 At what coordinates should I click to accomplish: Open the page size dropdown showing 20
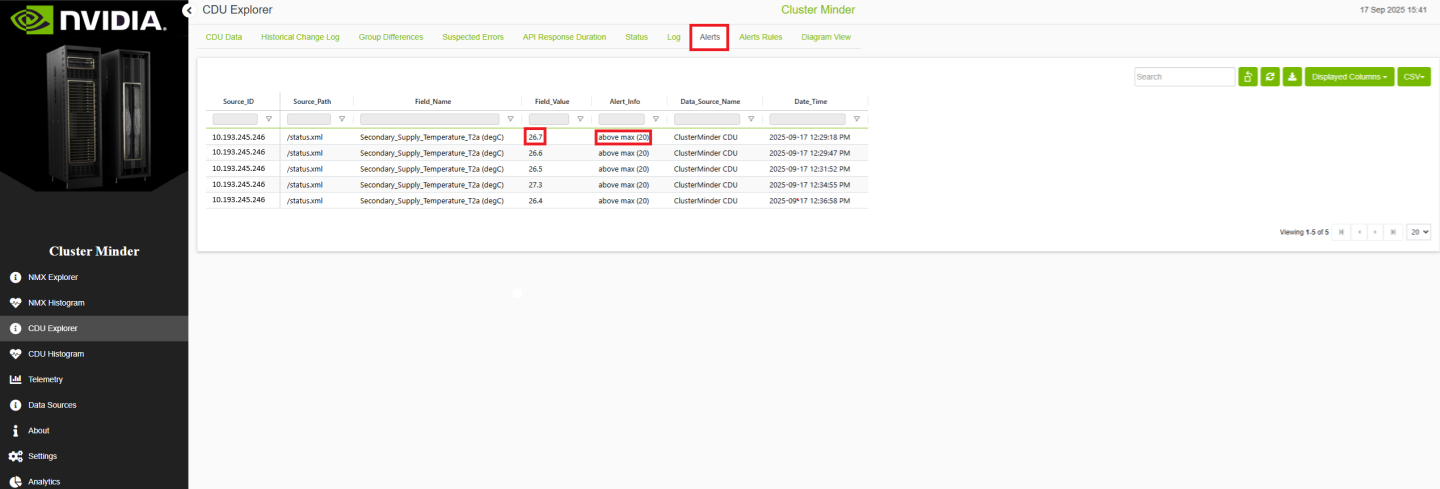point(1418,232)
